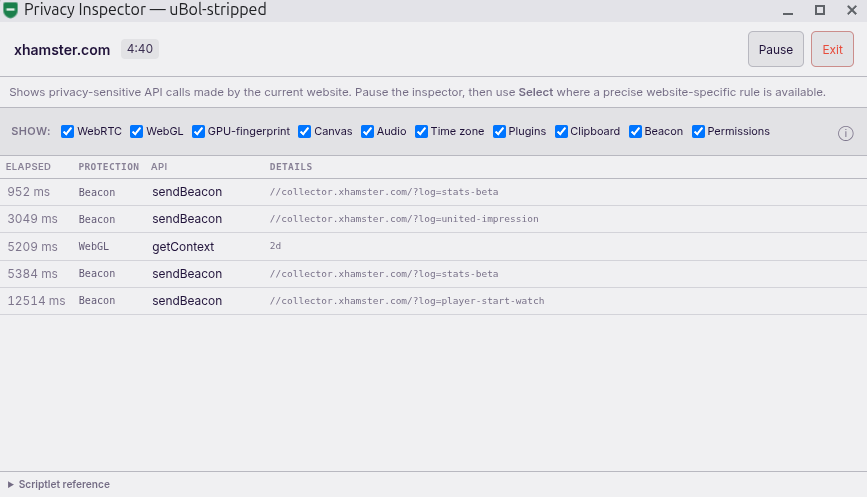Close the Privacy Inspector window
Image resolution: width=867 pixels, height=497 pixels.
pyautogui.click(x=852, y=10)
